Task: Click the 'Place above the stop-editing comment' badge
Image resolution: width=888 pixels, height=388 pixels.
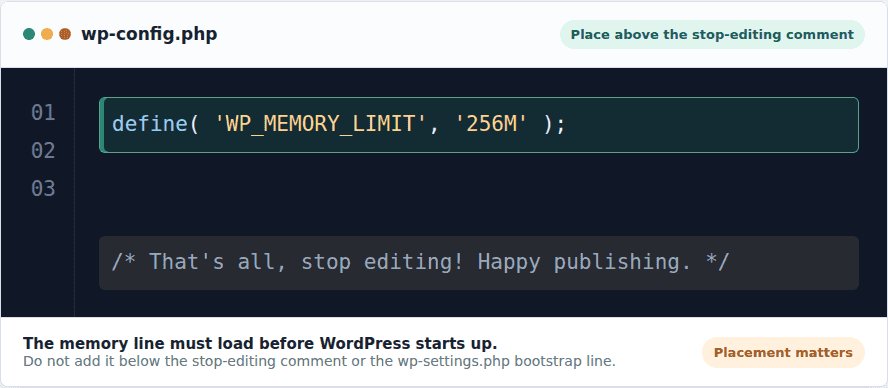Action: 712,35
